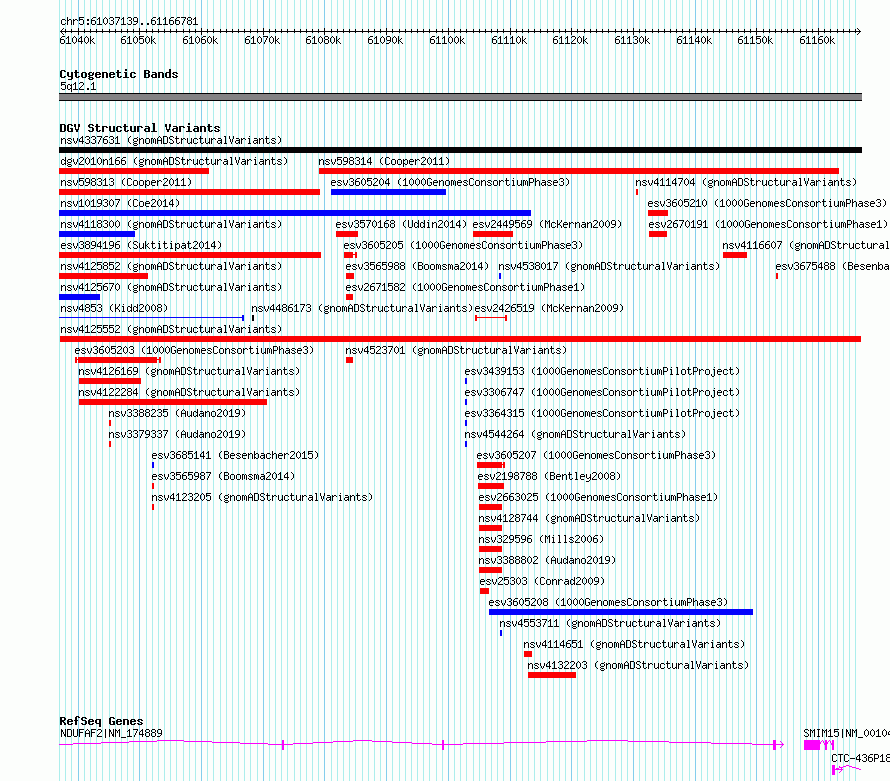
Task: Click the 61050k ruler position
Action: coord(138,40)
